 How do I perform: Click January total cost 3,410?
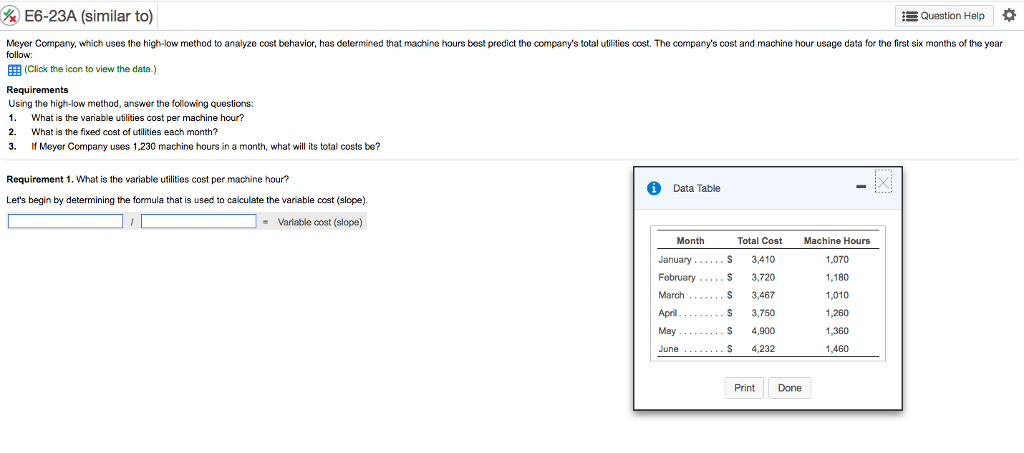pos(763,259)
